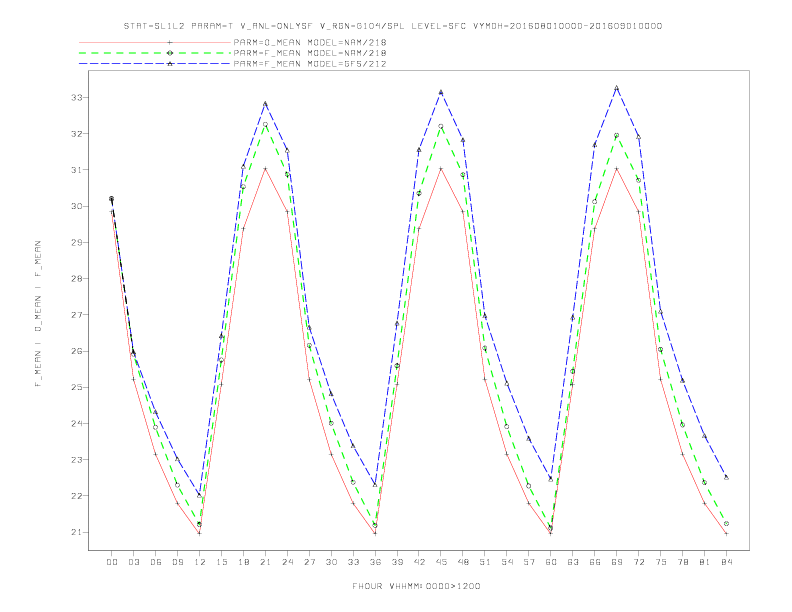This screenshot has width=792, height=612.
Task: Click x-axis tick label 21
Action: click(265, 562)
